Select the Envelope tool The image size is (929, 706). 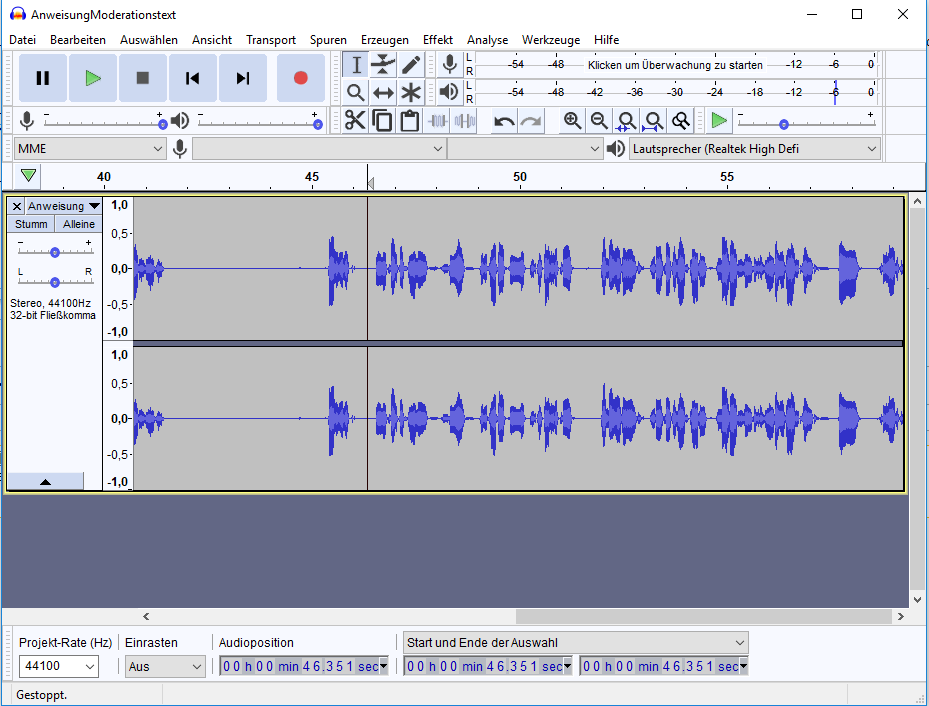pyautogui.click(x=383, y=65)
